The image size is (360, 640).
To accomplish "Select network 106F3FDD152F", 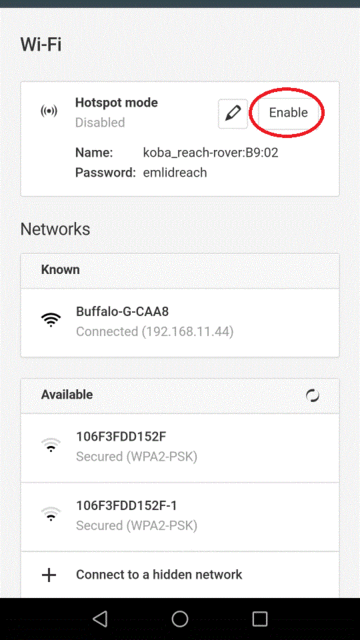I will point(180,448).
